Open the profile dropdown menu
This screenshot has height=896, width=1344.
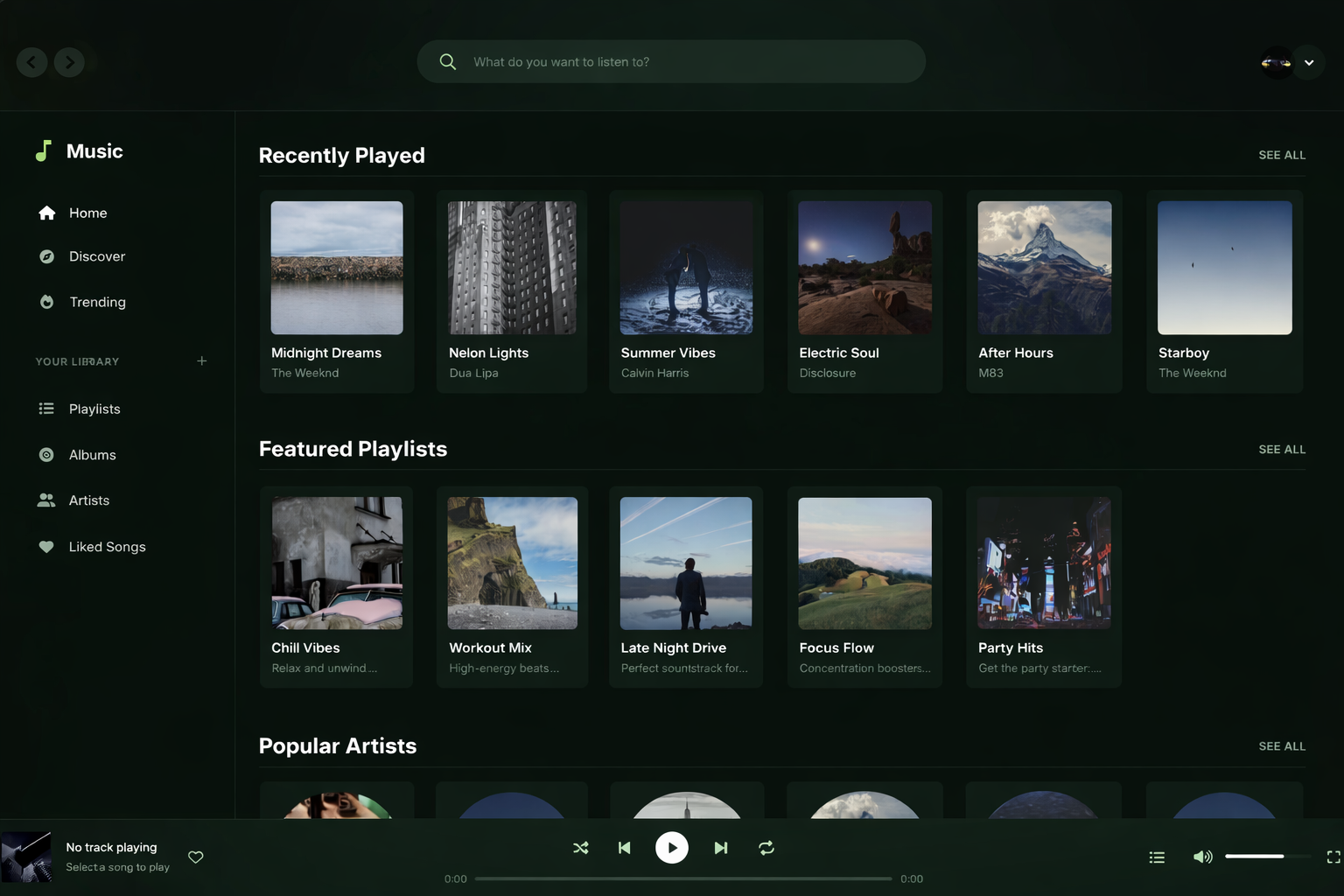1309,62
